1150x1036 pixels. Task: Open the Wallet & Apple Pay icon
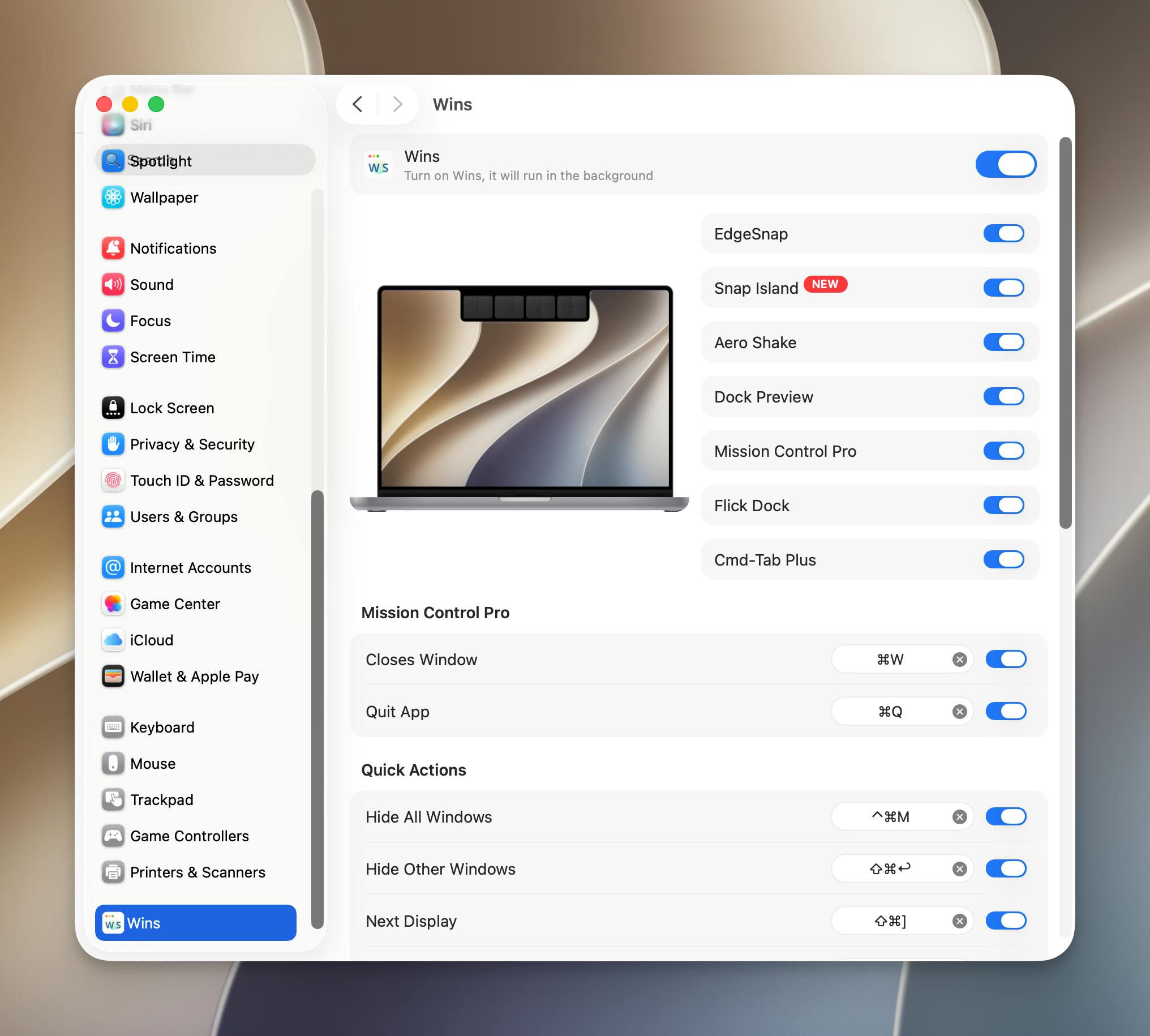[113, 677]
